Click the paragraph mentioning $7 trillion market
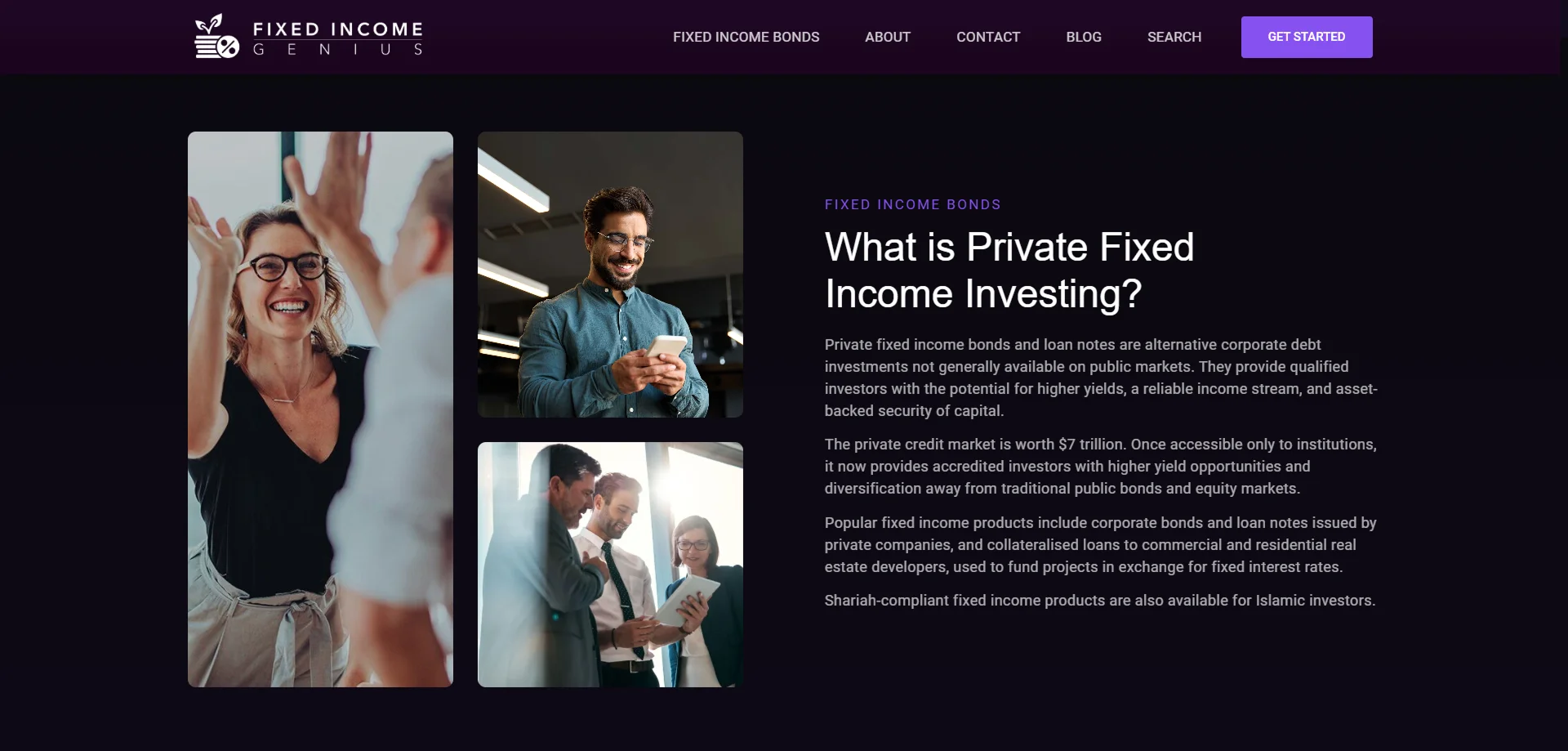The width and height of the screenshot is (1568, 751). click(1101, 467)
